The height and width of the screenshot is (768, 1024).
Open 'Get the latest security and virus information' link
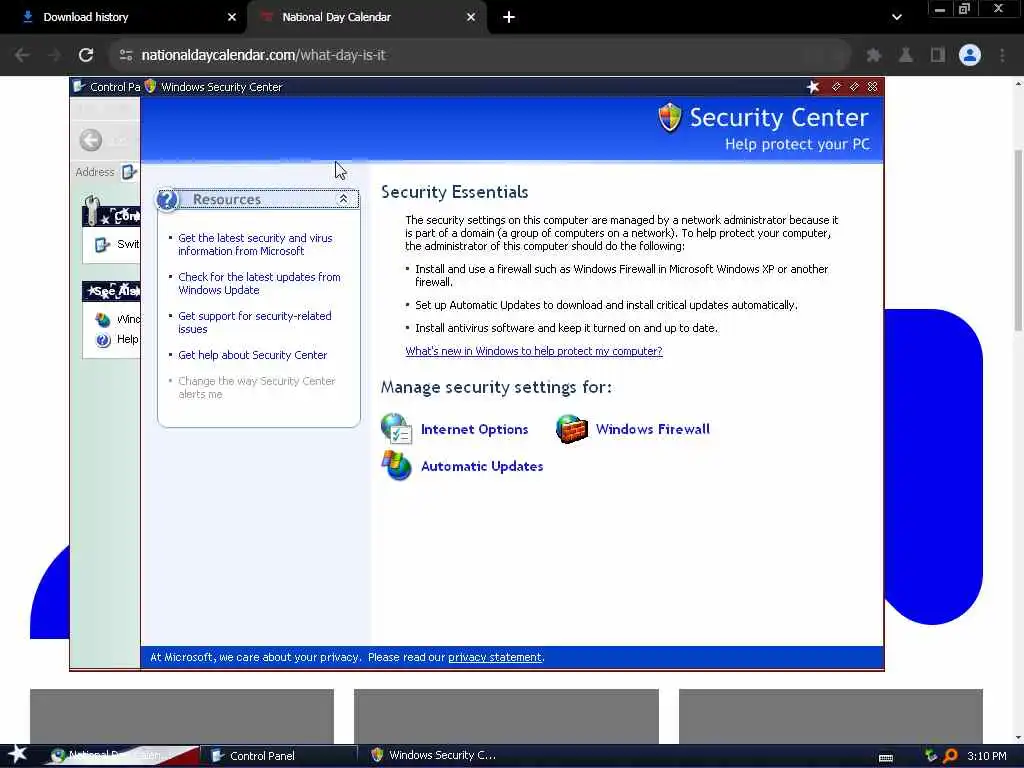tap(255, 244)
